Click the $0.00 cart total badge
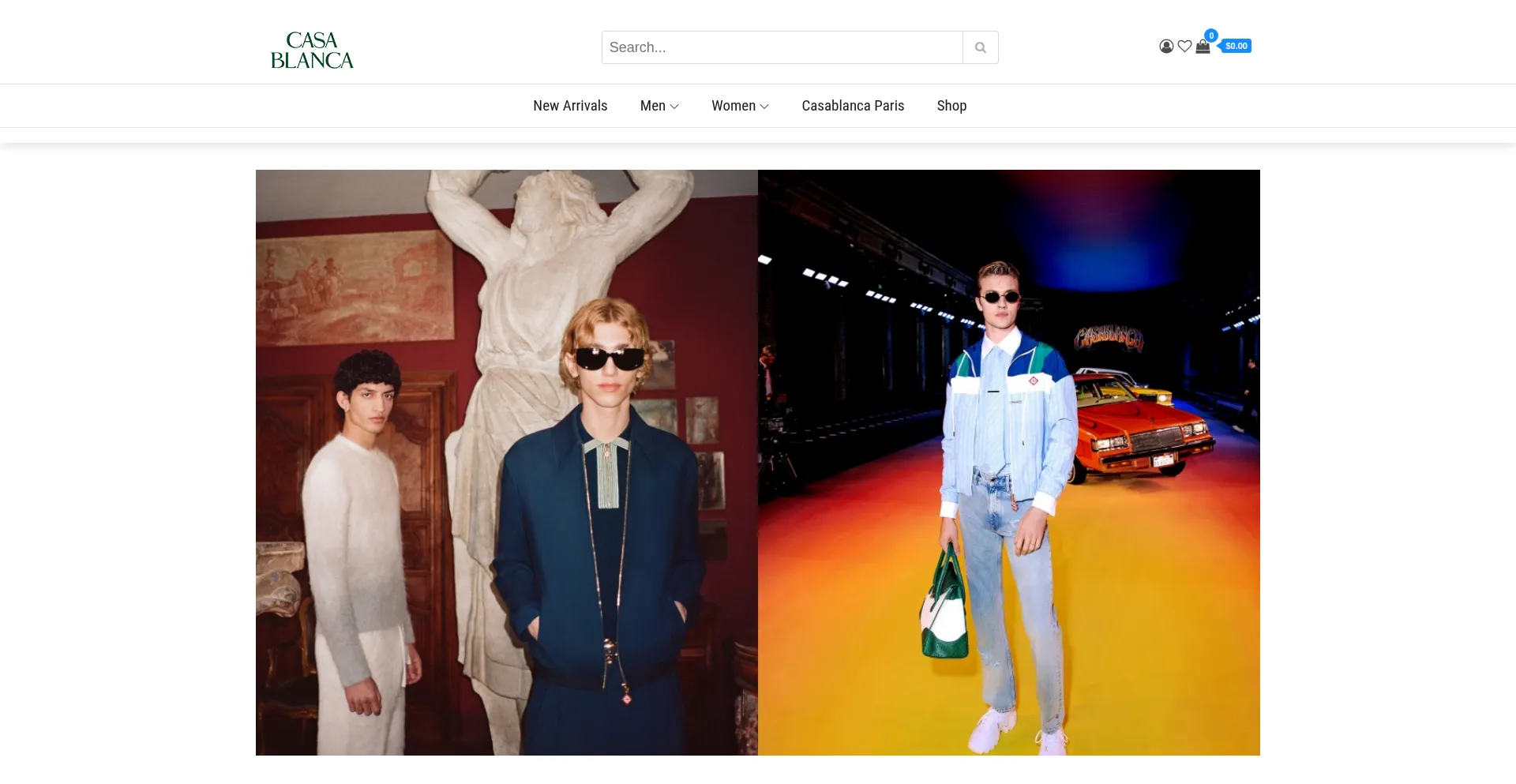The width and height of the screenshot is (1516, 784). point(1236,47)
